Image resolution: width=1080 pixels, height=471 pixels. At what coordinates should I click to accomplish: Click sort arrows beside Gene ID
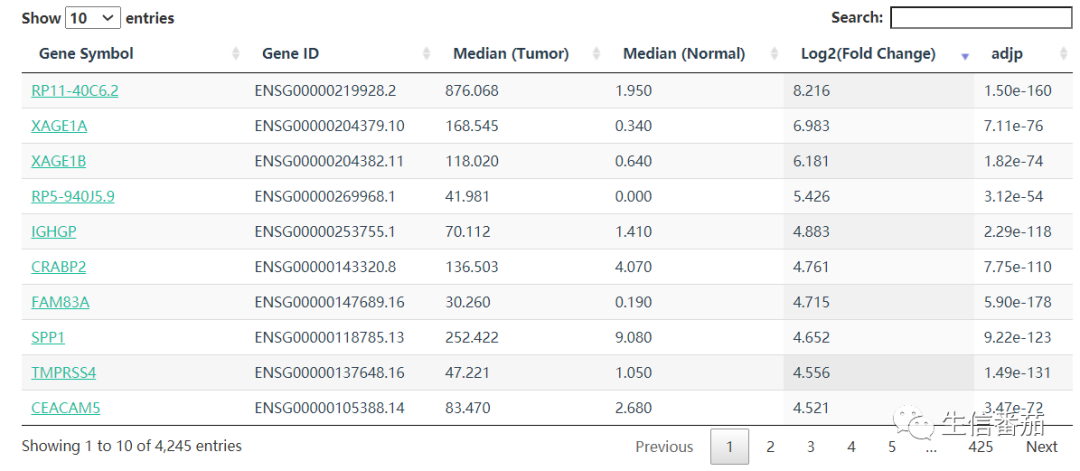pos(427,54)
